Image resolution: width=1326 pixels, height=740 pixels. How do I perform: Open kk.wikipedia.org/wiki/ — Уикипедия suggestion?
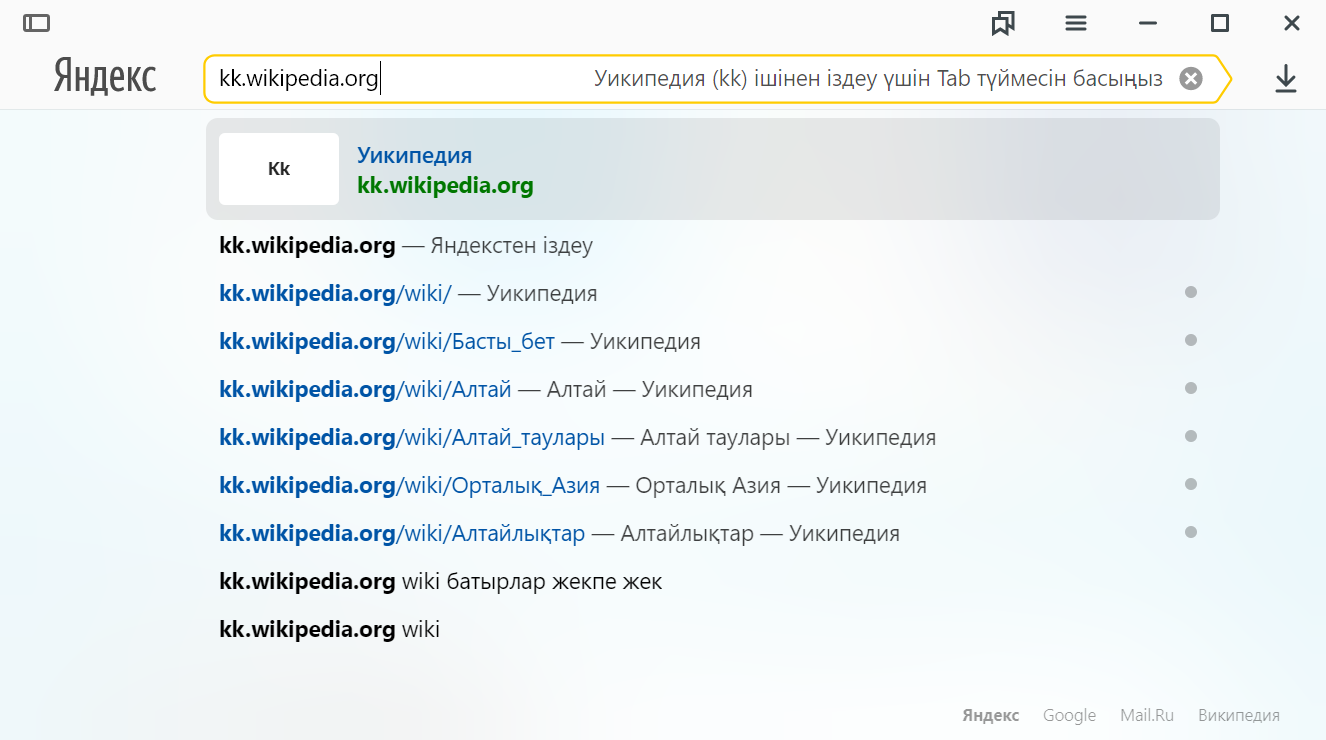pyautogui.click(x=408, y=294)
